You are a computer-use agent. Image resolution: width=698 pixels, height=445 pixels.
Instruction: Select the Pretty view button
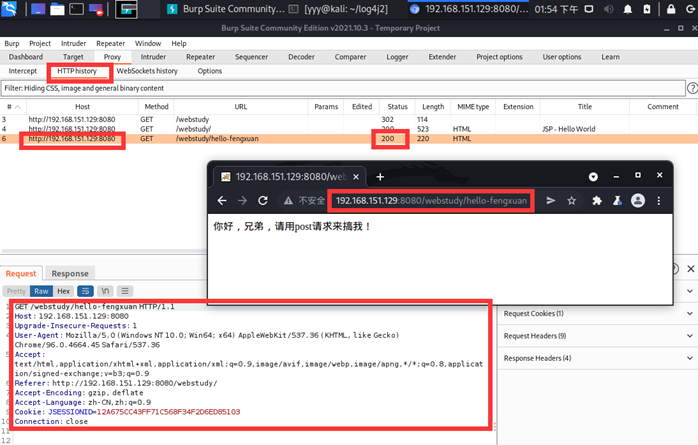coord(16,291)
